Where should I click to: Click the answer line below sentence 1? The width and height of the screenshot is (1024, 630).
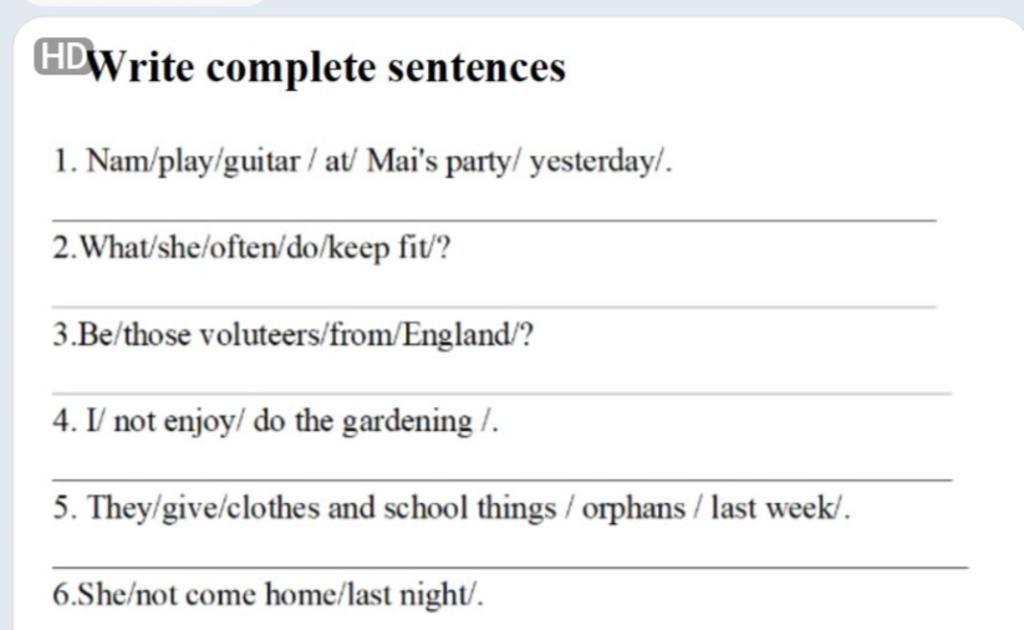click(x=493, y=219)
